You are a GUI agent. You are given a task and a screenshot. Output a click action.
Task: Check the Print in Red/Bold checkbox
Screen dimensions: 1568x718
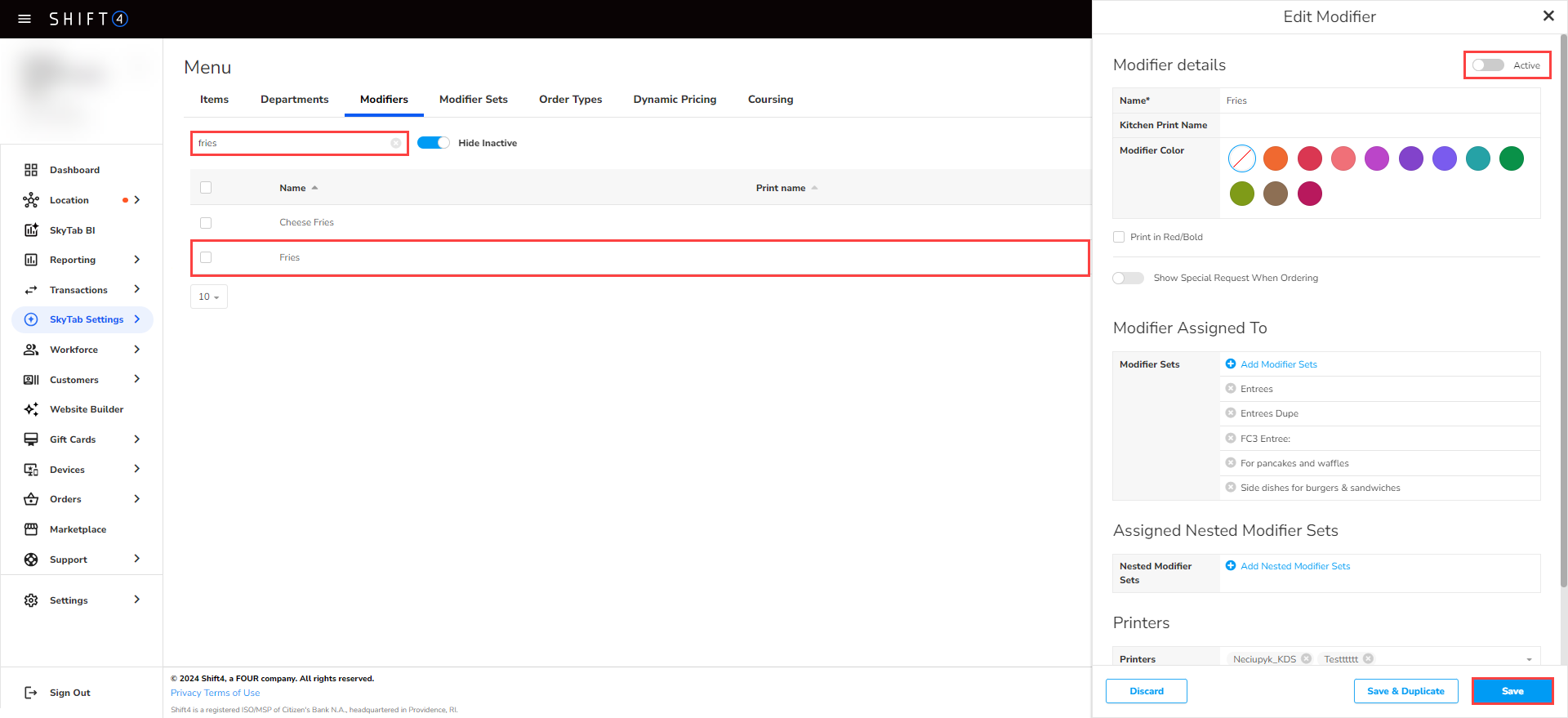pos(1119,237)
